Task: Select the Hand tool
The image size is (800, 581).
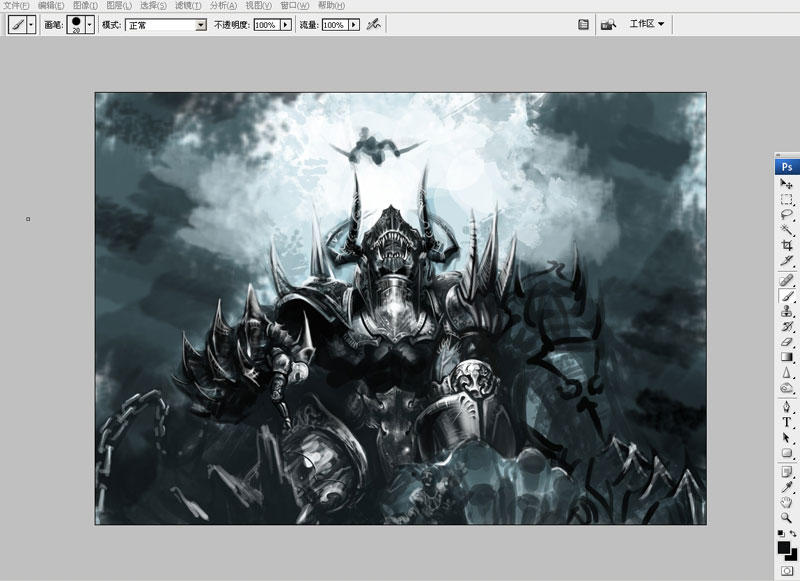Action: pyautogui.click(x=786, y=502)
